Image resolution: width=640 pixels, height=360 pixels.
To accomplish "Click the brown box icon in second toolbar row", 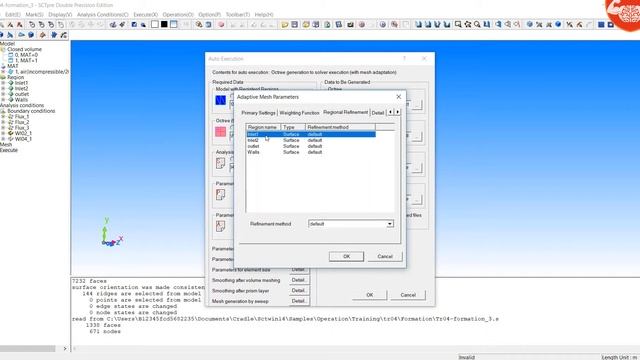I will tap(42, 35).
